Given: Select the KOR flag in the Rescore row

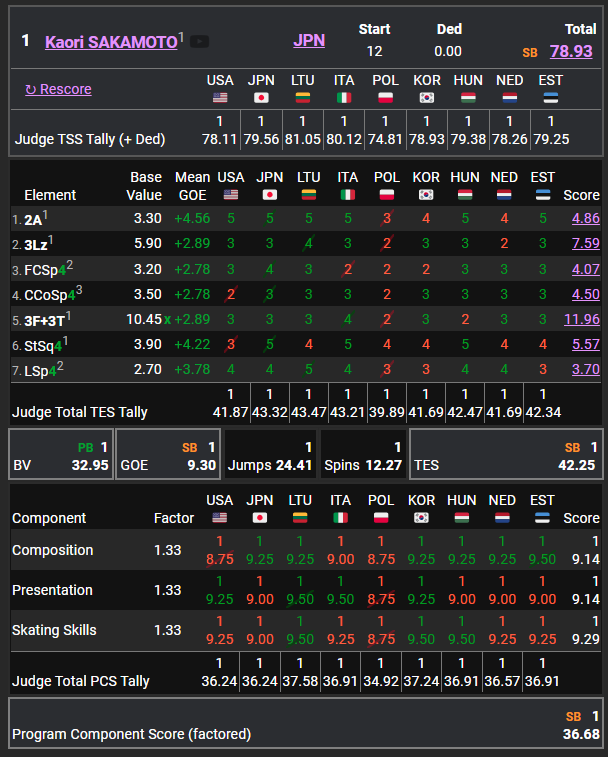Looking at the screenshot, I should tap(426, 98).
